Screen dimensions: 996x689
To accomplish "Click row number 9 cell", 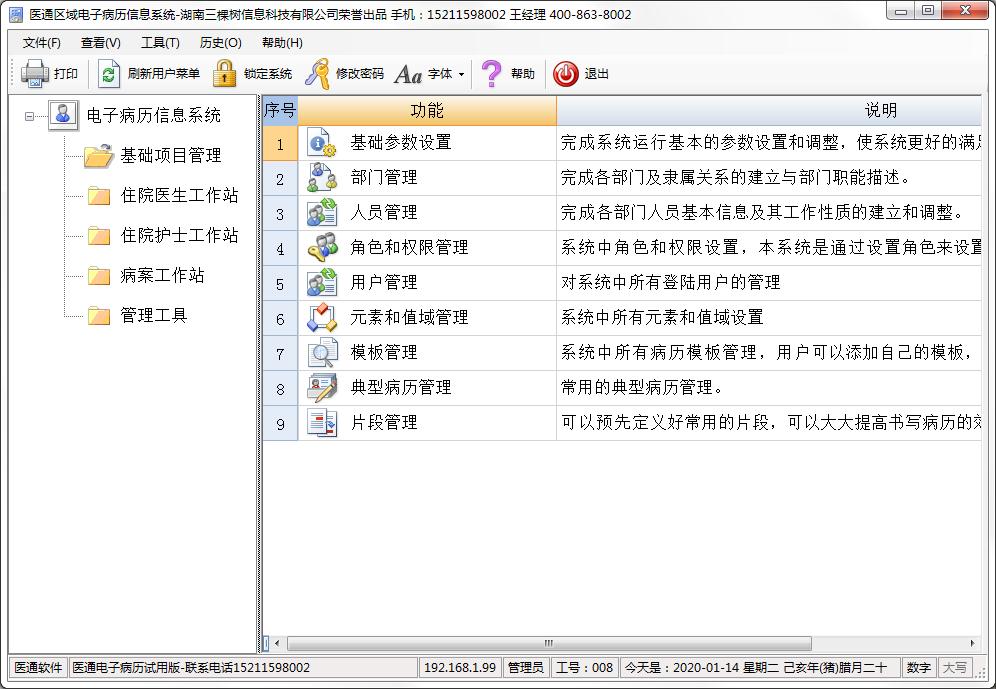I will point(280,424).
